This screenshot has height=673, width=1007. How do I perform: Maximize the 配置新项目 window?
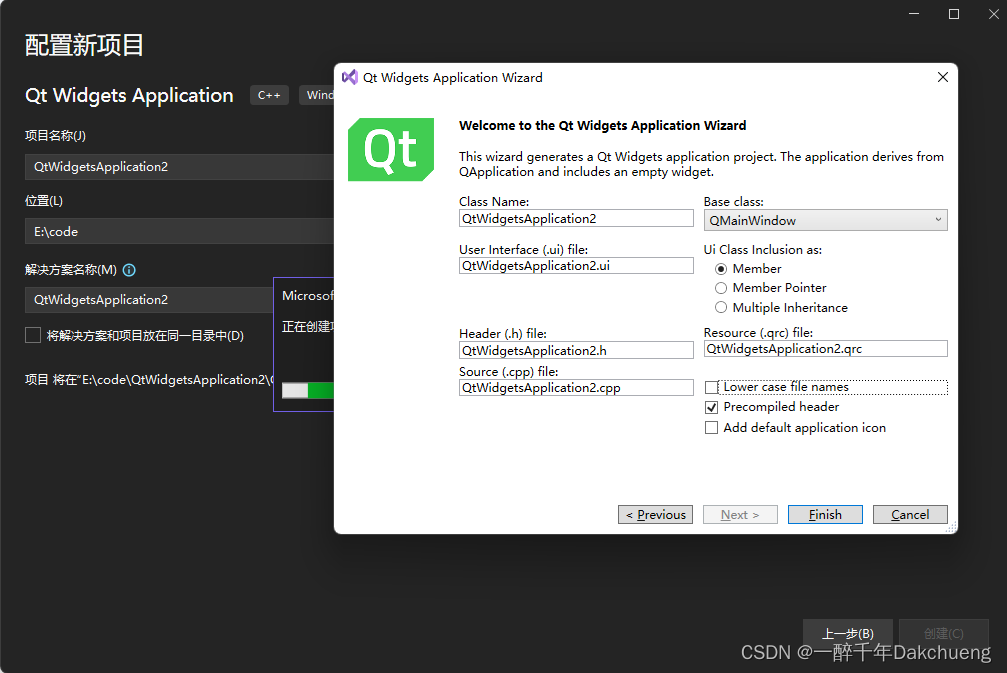click(954, 14)
